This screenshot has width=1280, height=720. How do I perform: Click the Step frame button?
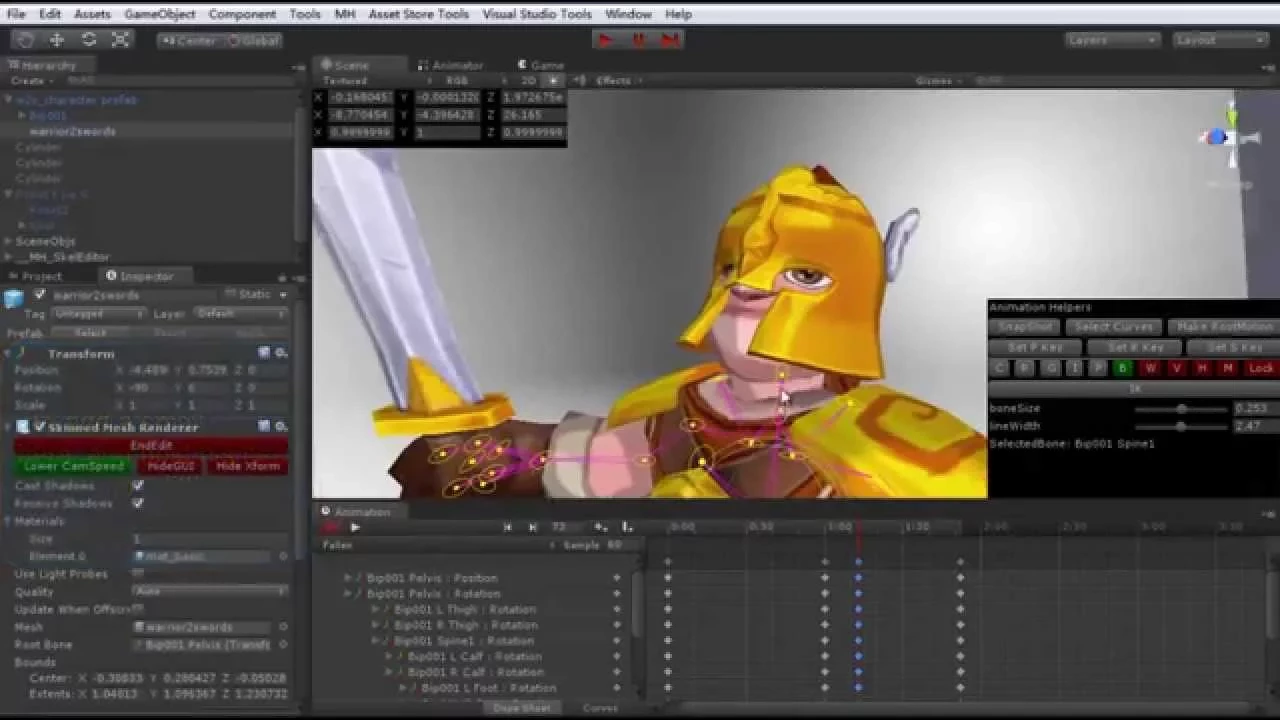click(x=670, y=40)
